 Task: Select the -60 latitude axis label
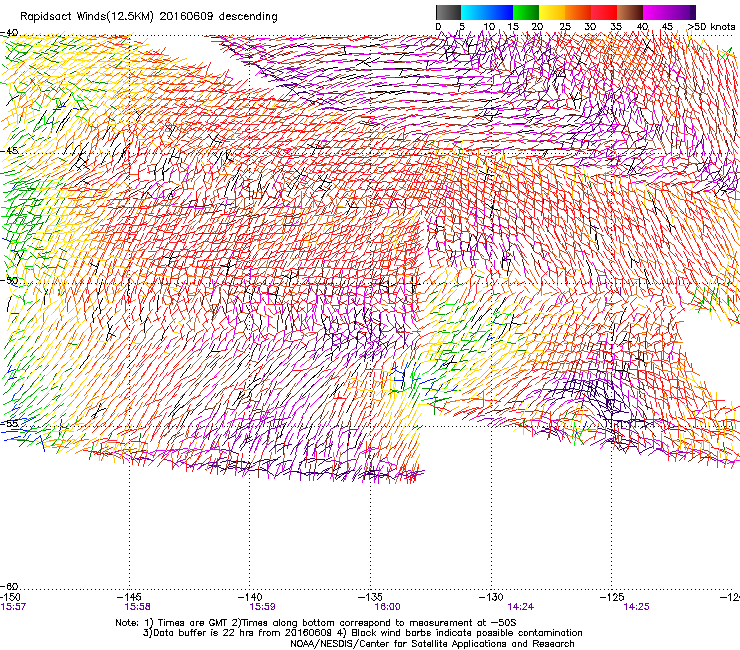(x=9, y=586)
